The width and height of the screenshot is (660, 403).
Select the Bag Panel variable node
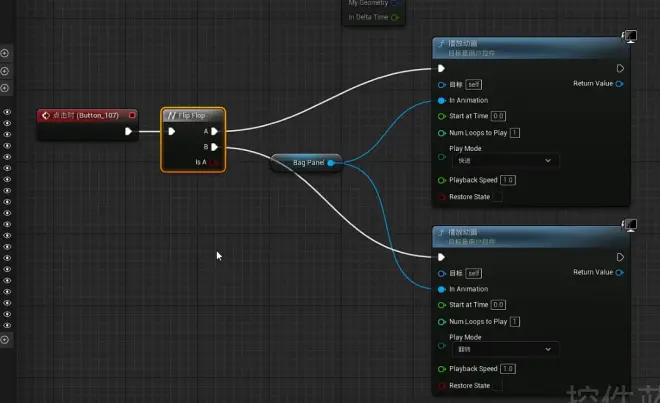coord(306,163)
